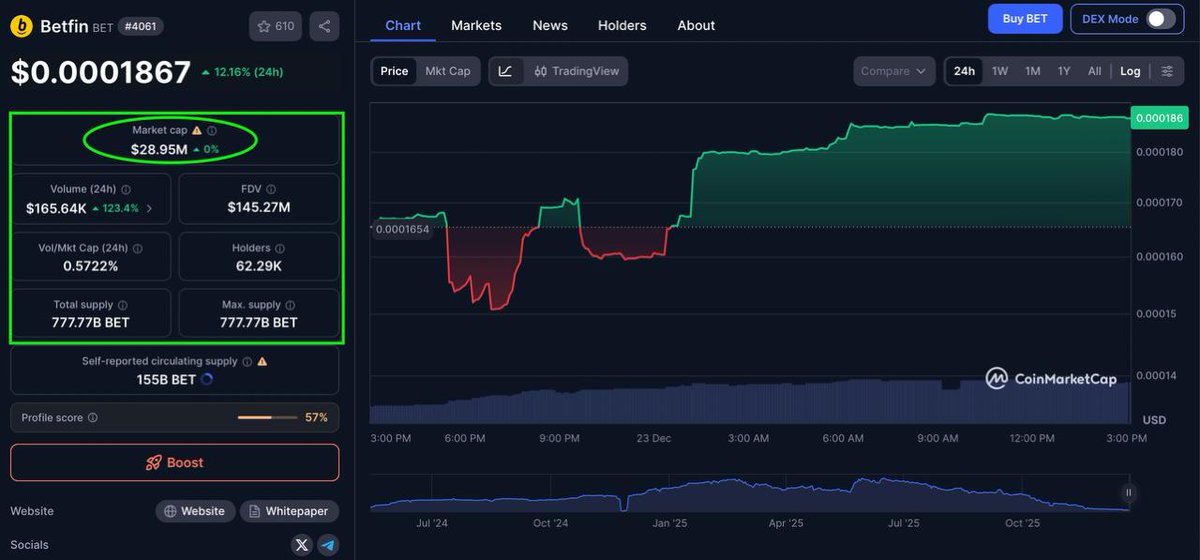Click the 62.29K holders value
This screenshot has height=560, width=1200.
pos(259,266)
